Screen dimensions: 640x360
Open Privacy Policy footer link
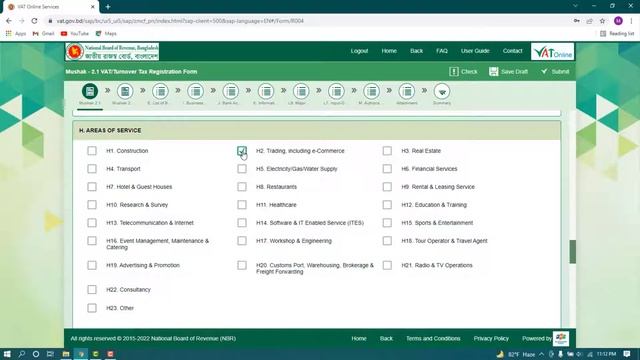(x=491, y=338)
